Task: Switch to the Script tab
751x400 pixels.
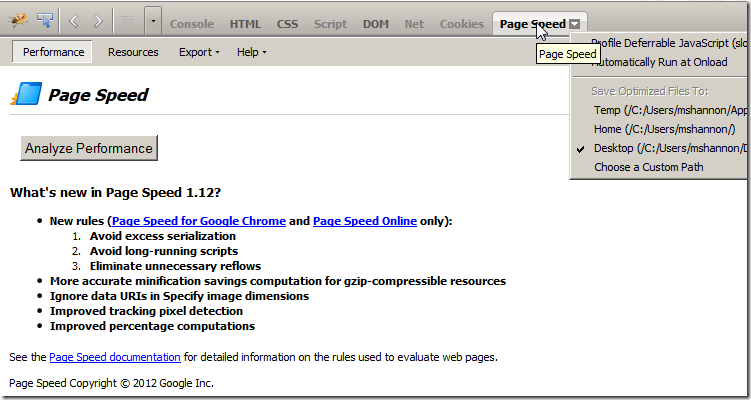Action: point(330,24)
